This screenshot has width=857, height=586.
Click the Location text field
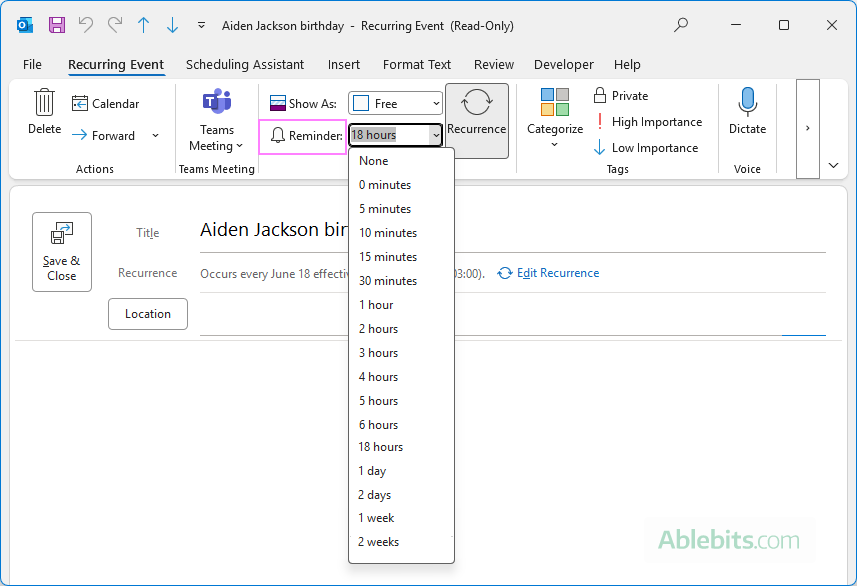(513, 315)
